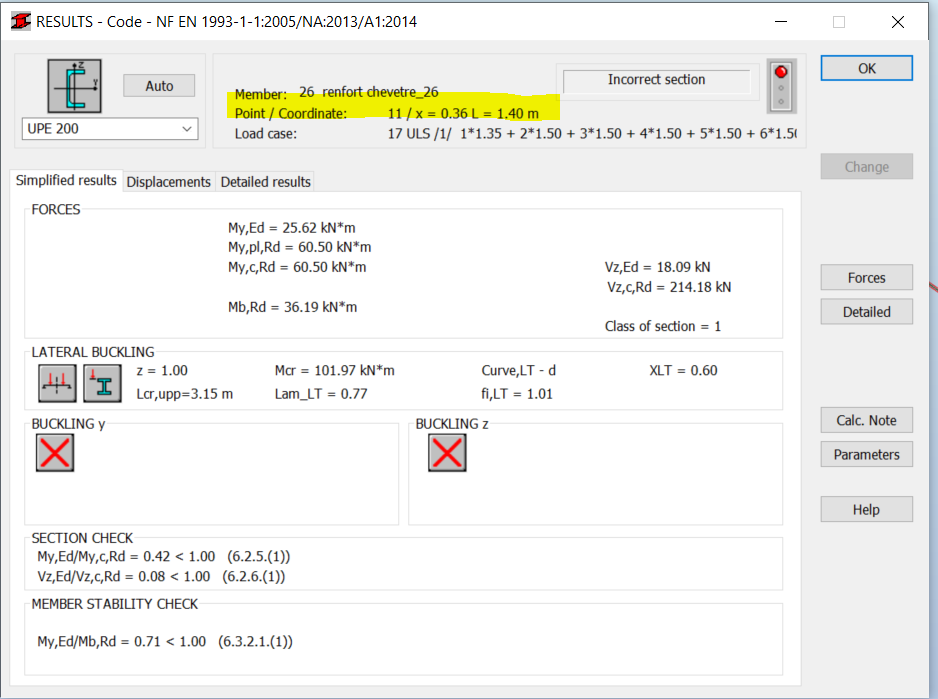The width and height of the screenshot is (938, 699).
Task: Confirm results with OK
Action: click(x=866, y=68)
